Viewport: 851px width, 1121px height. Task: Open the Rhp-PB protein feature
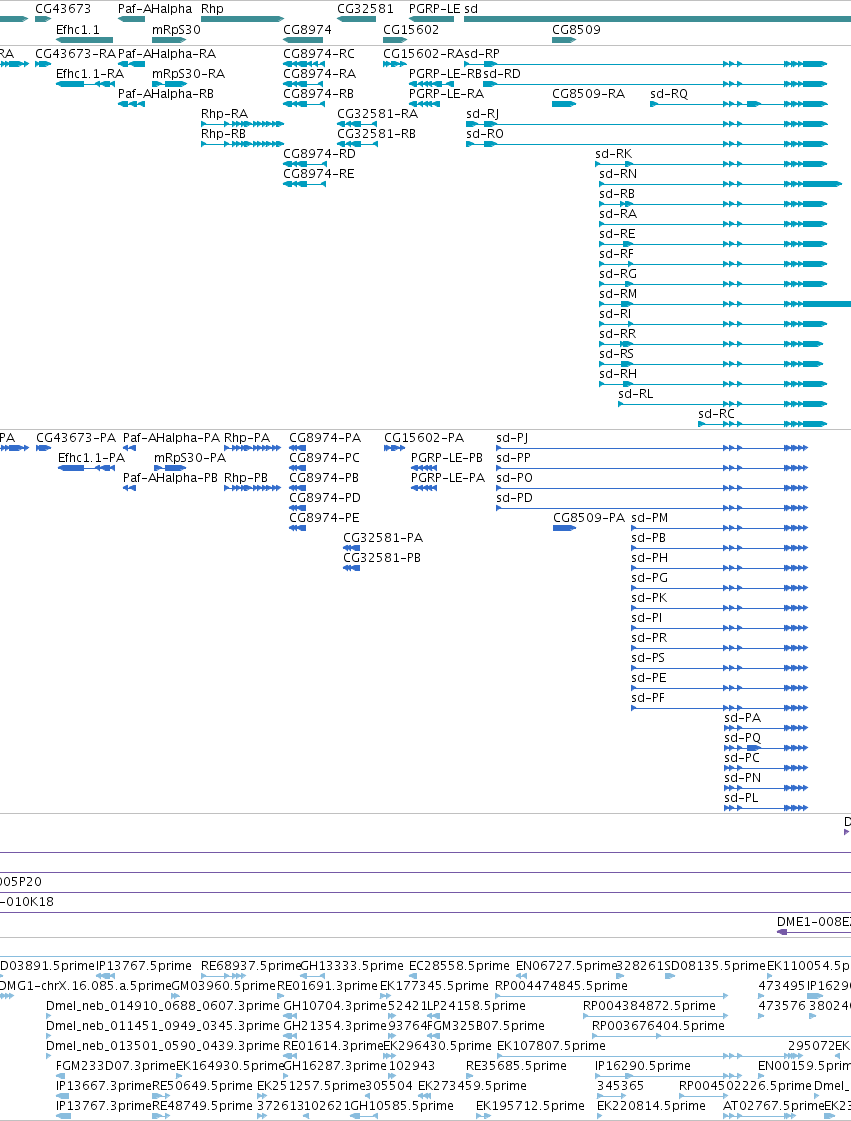coord(252,488)
